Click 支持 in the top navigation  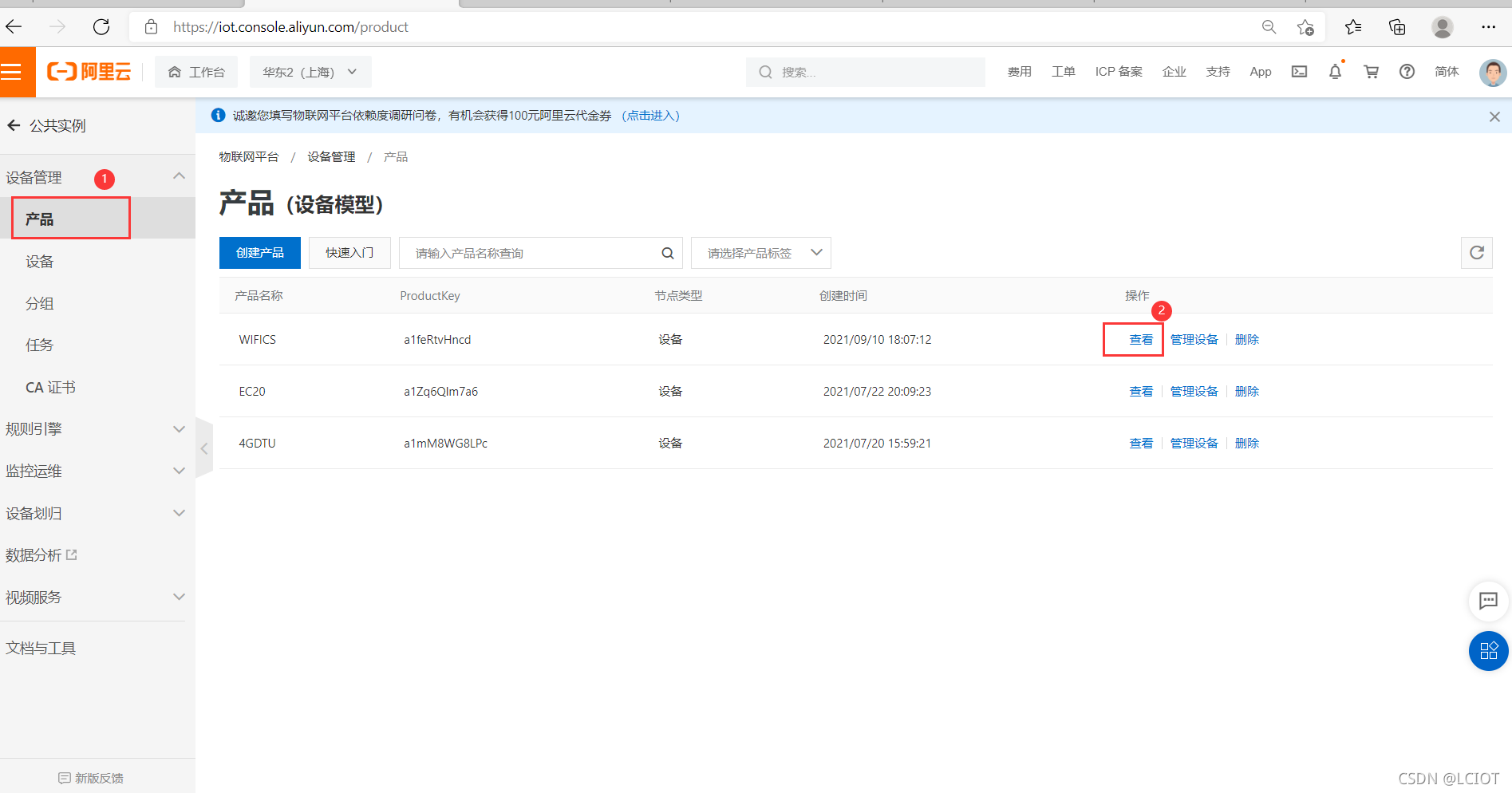point(1218,72)
